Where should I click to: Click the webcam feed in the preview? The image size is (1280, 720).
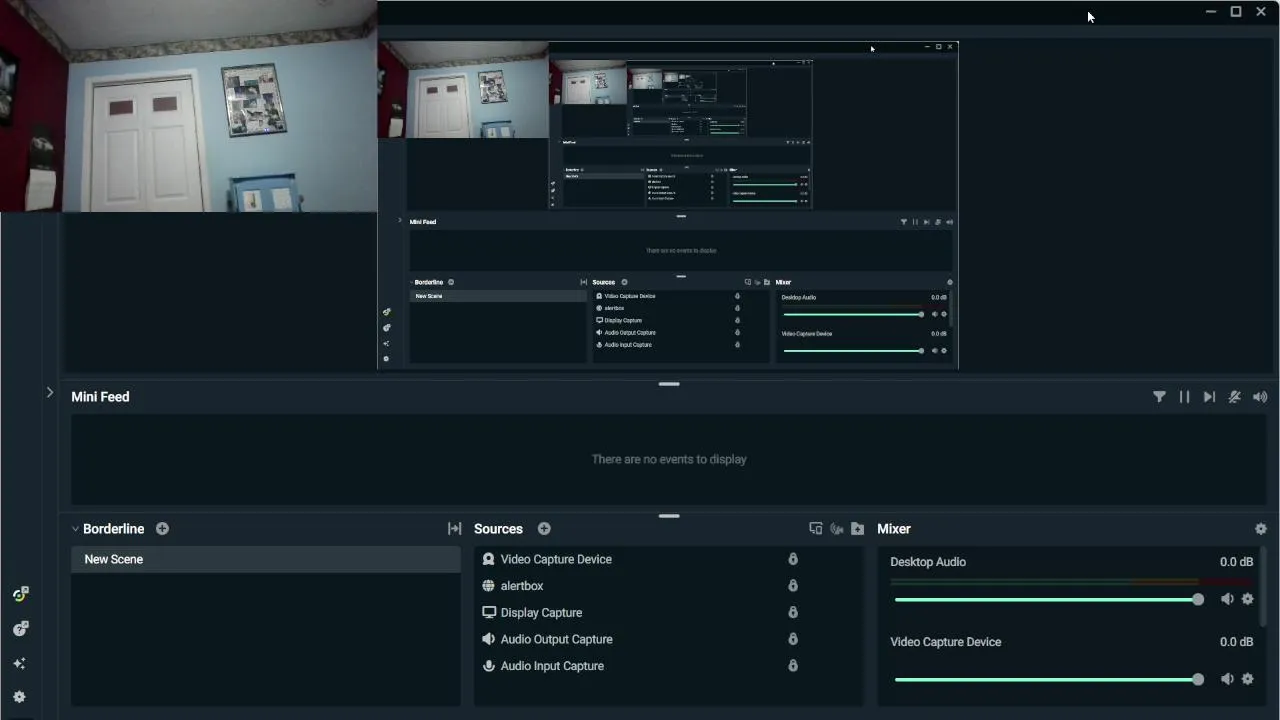pos(188,106)
